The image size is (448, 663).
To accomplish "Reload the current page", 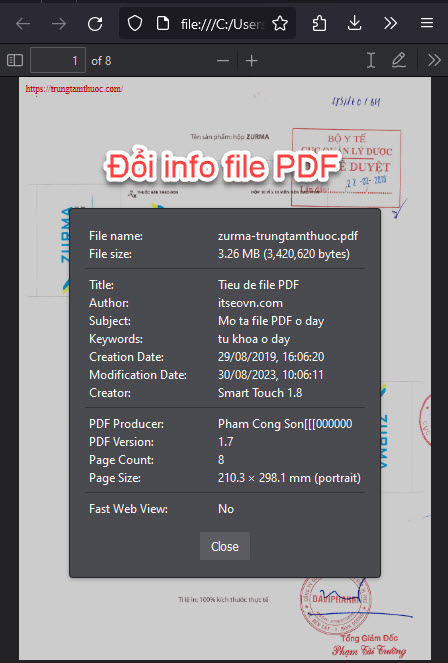I will [95, 24].
